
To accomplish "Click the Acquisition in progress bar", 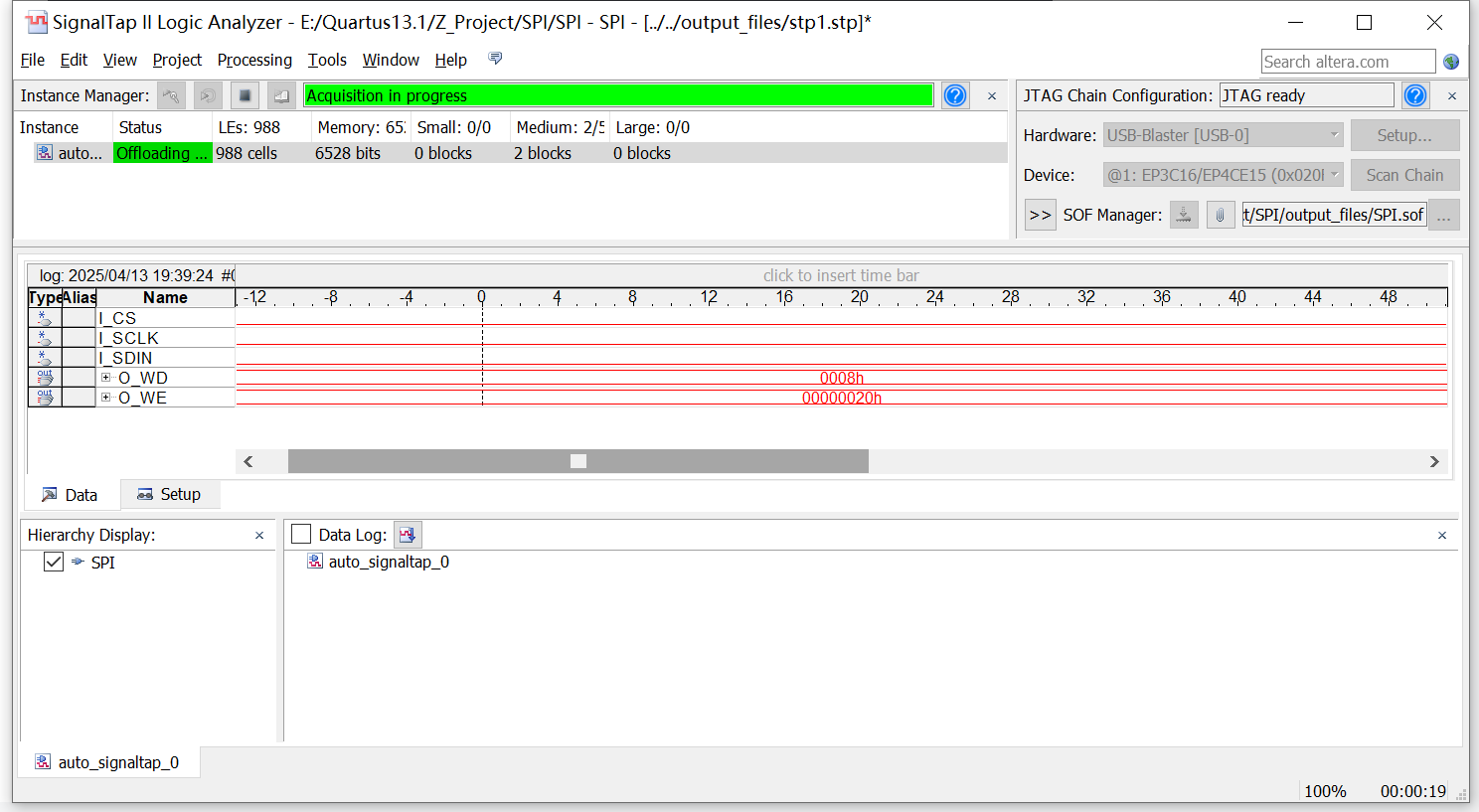I will 618,95.
